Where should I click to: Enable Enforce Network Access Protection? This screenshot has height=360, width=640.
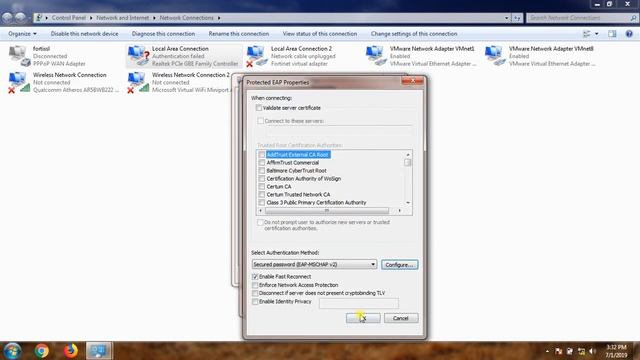click(x=255, y=285)
